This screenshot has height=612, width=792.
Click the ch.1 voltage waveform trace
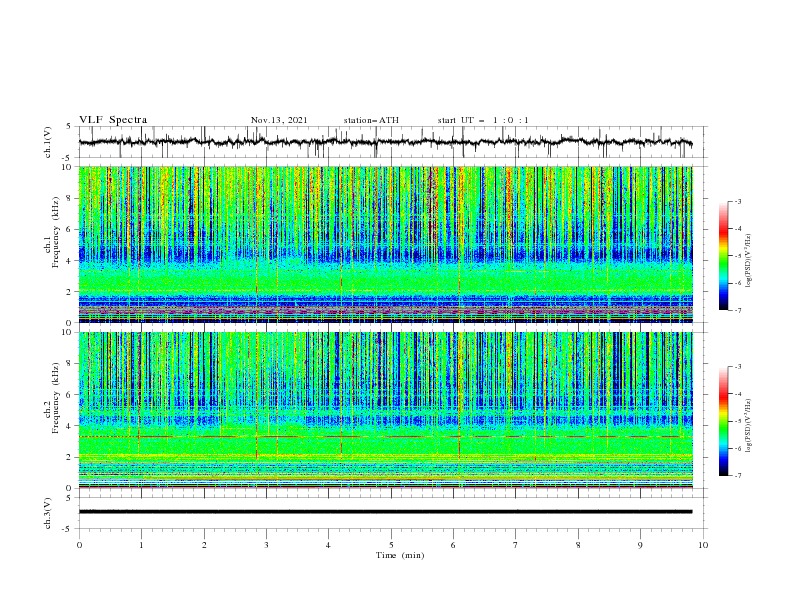point(385,142)
